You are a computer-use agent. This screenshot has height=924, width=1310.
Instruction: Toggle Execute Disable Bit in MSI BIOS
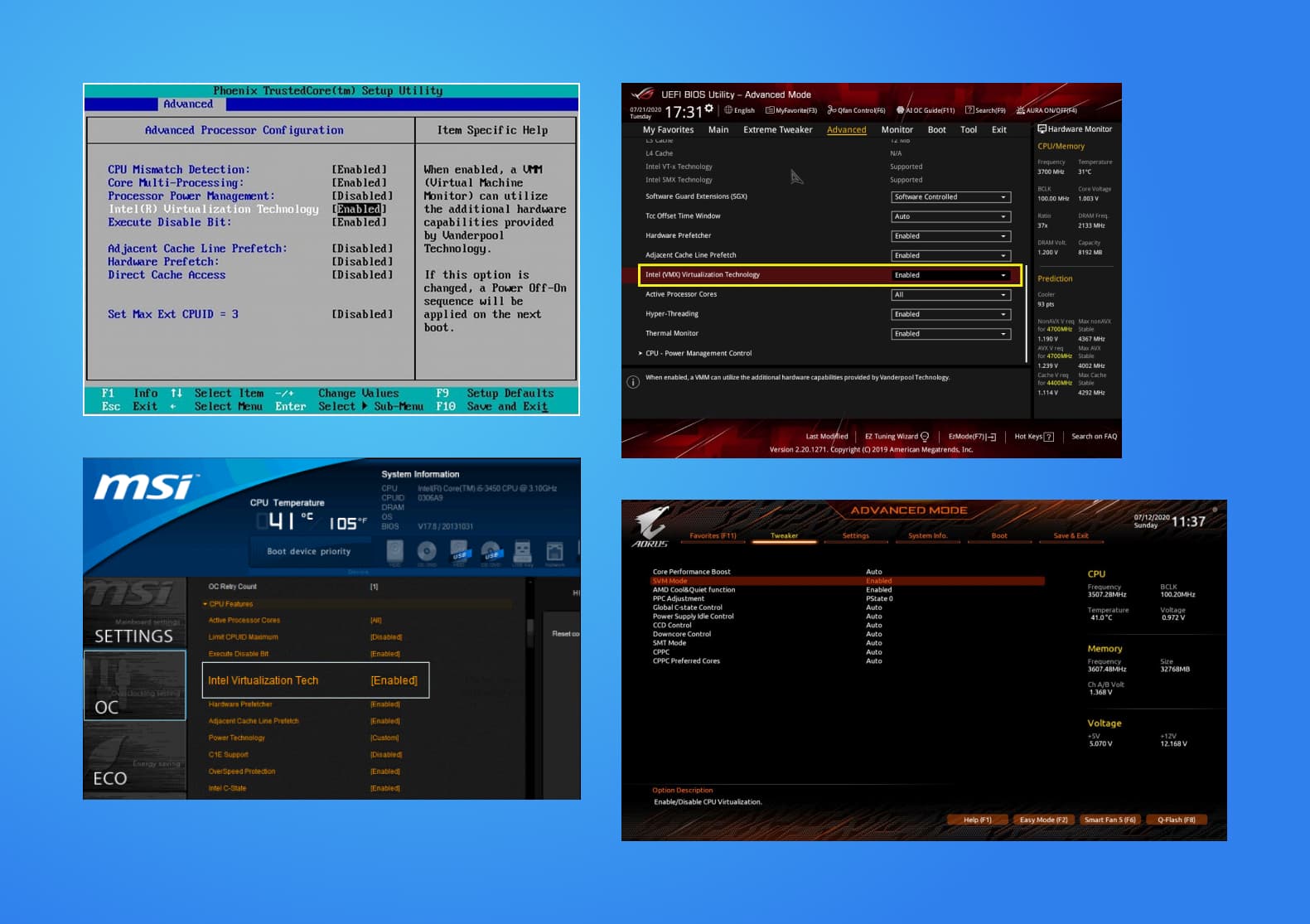coord(305,654)
